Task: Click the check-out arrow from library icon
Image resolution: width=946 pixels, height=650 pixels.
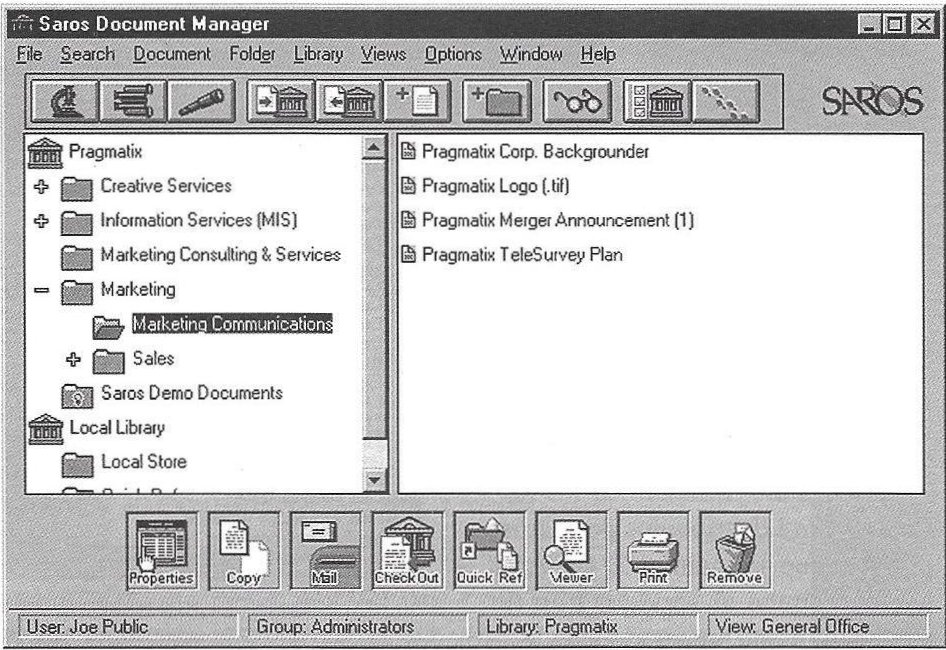Action: pyautogui.click(x=349, y=101)
